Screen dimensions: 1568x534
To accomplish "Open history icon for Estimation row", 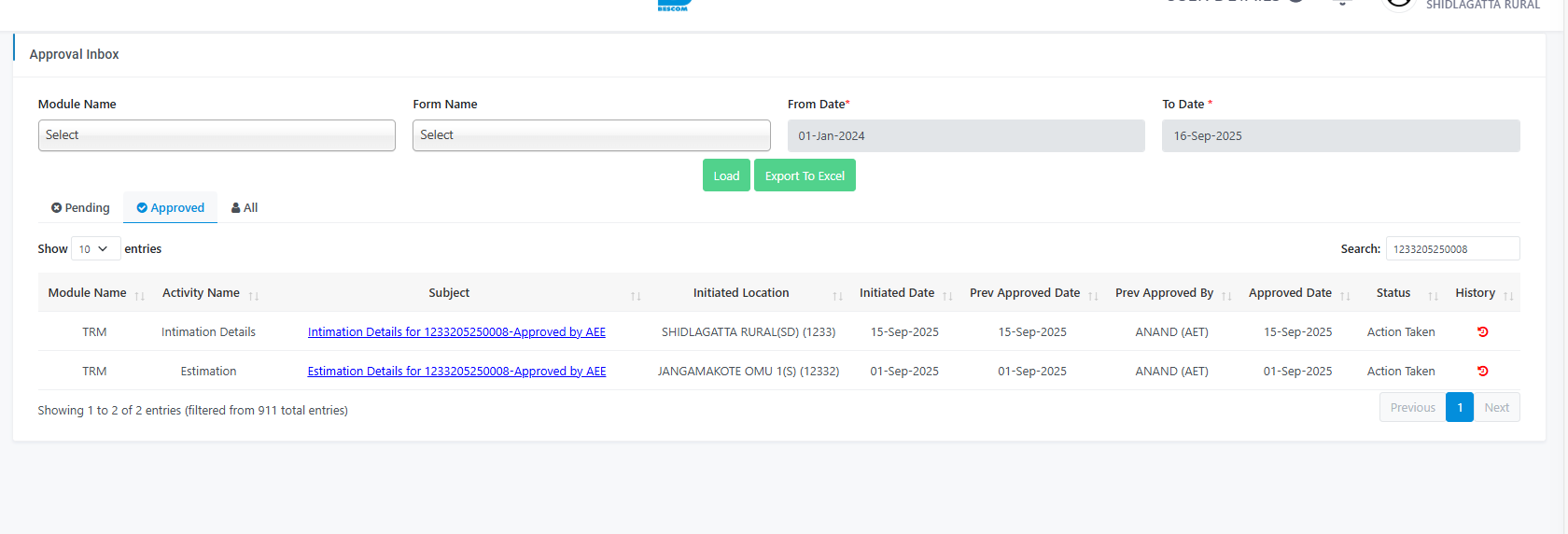I will coord(1482,372).
